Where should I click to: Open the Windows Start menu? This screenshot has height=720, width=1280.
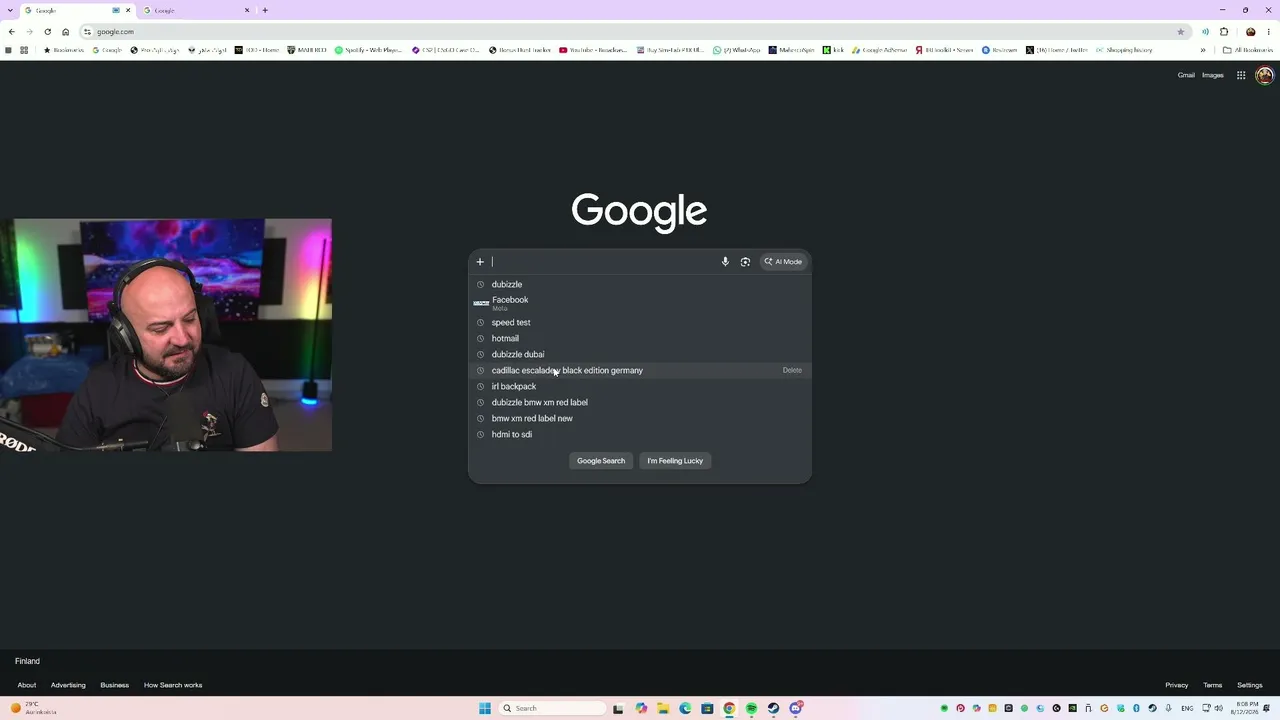[485, 708]
